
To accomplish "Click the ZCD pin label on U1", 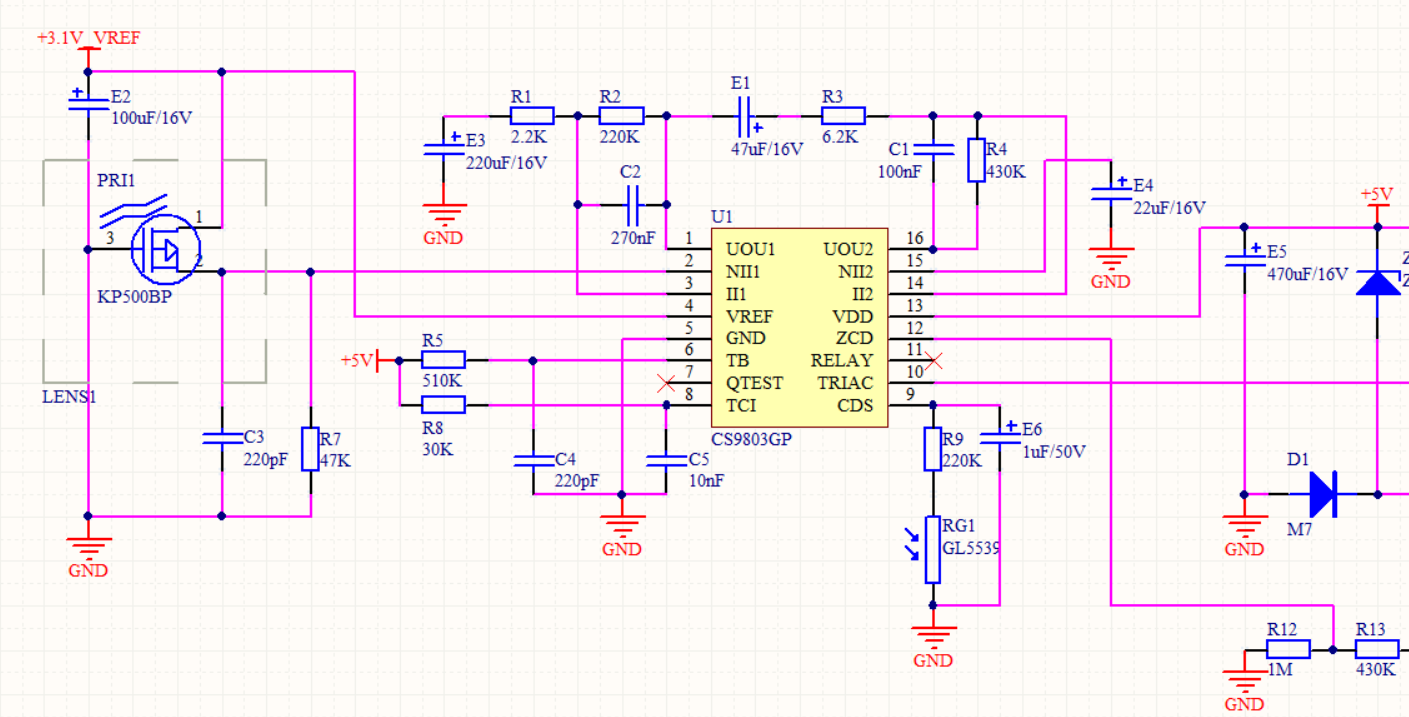I will tap(854, 338).
